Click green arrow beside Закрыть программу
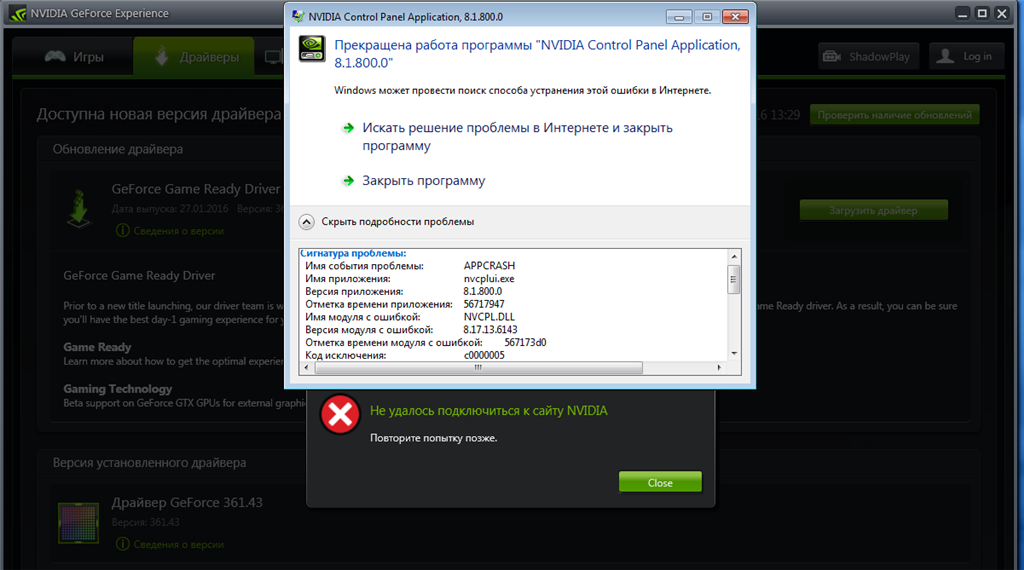 pyautogui.click(x=348, y=181)
